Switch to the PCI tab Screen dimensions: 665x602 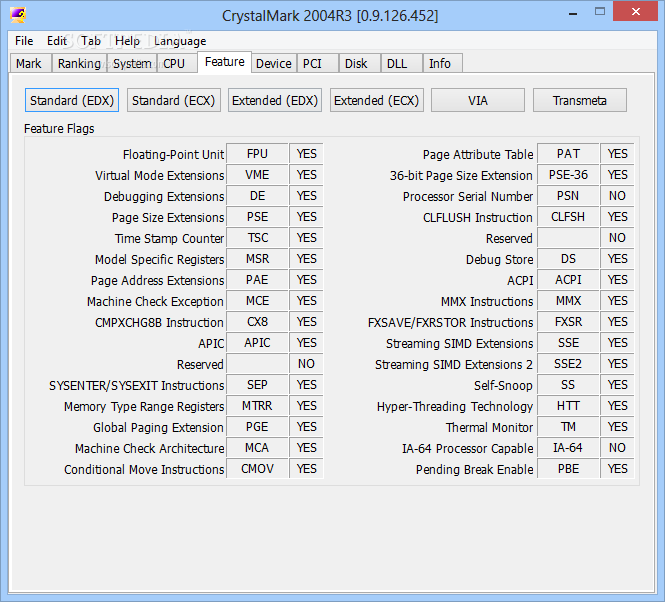click(317, 64)
